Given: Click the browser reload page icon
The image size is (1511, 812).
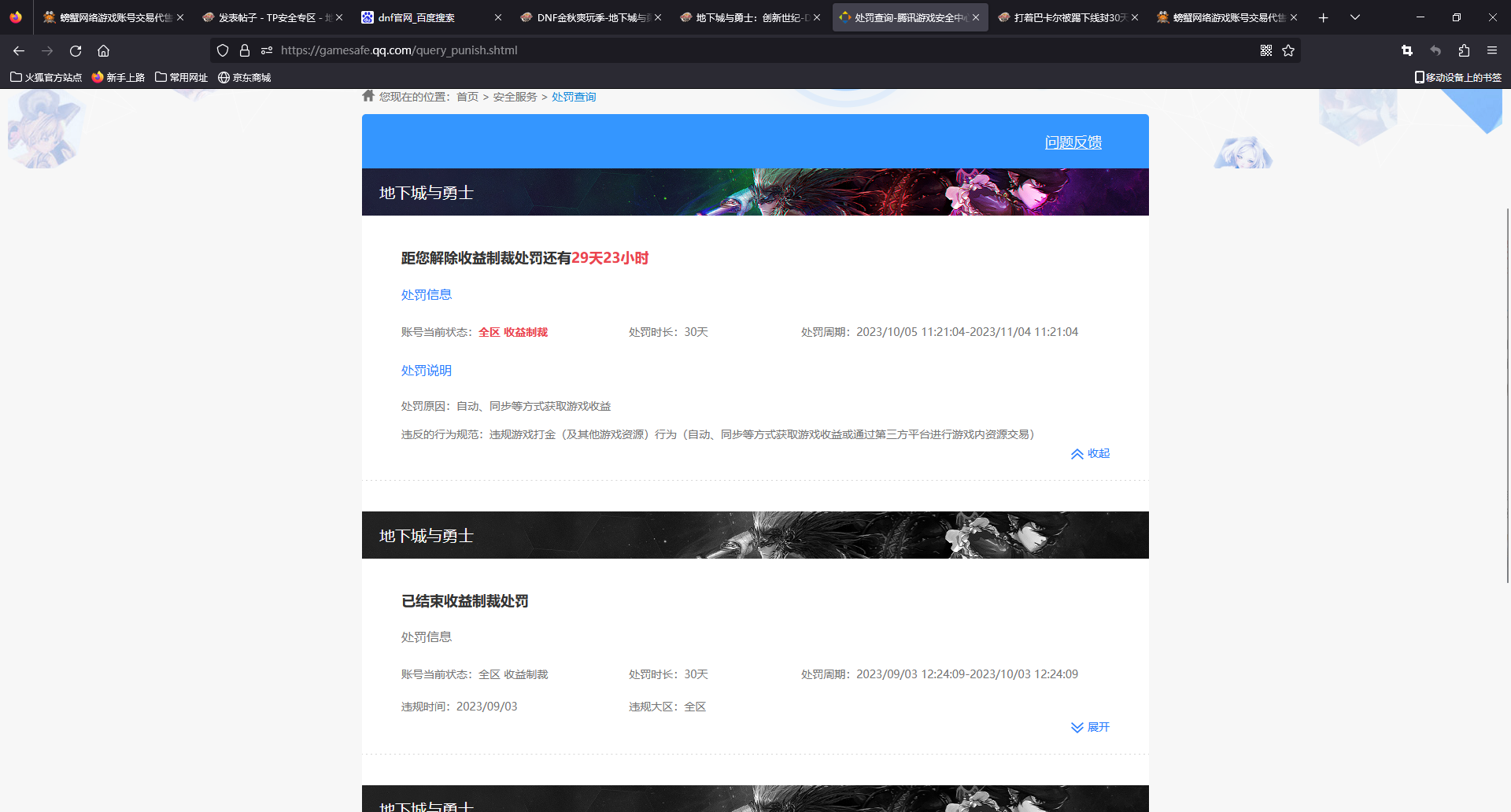Looking at the screenshot, I should (76, 50).
